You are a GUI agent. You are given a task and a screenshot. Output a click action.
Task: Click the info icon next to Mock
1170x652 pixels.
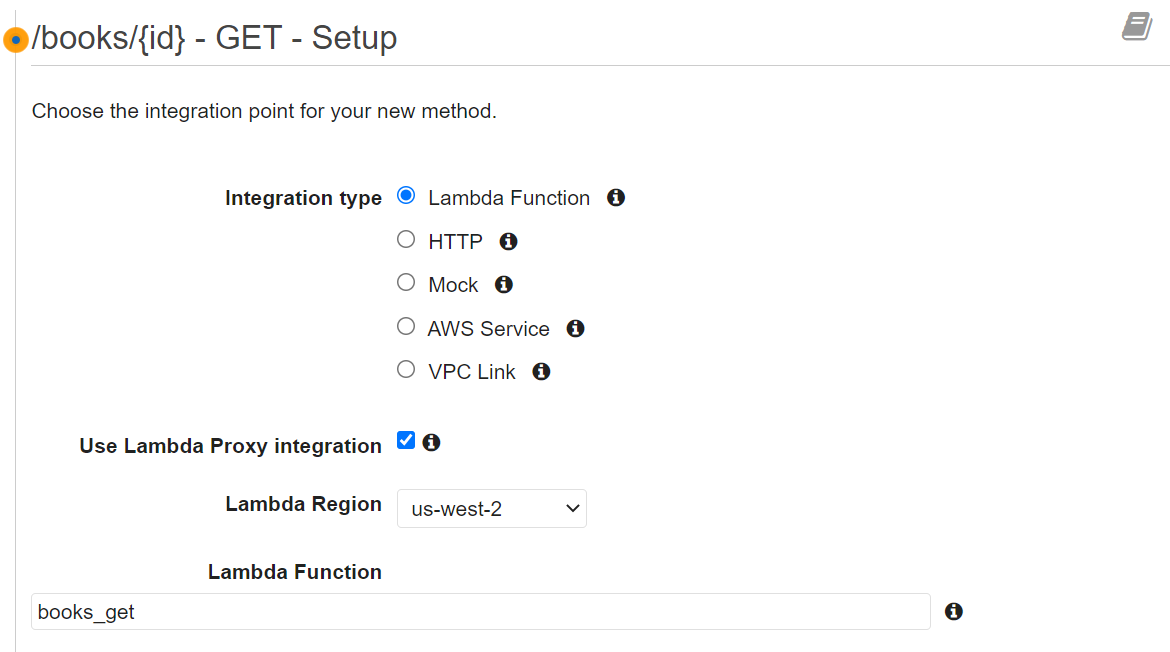pos(503,284)
